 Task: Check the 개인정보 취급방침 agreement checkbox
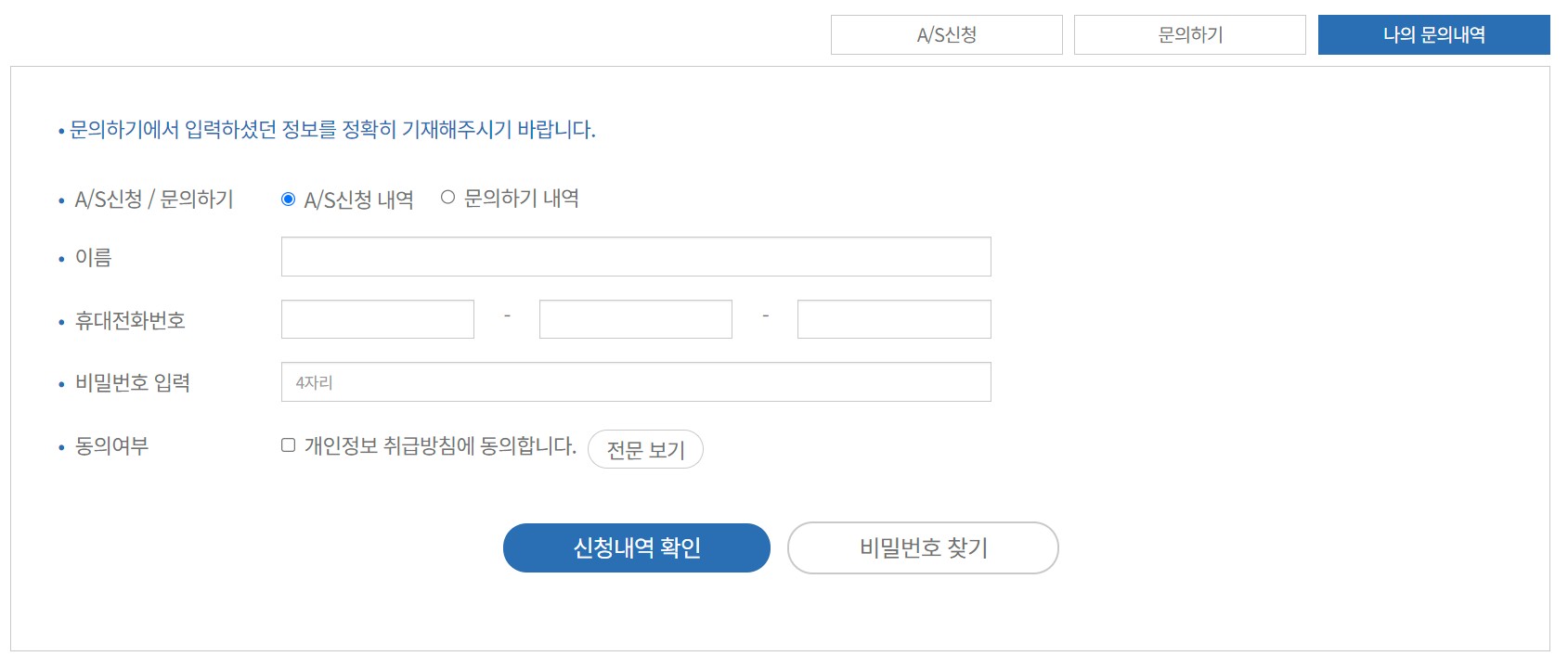tap(287, 443)
